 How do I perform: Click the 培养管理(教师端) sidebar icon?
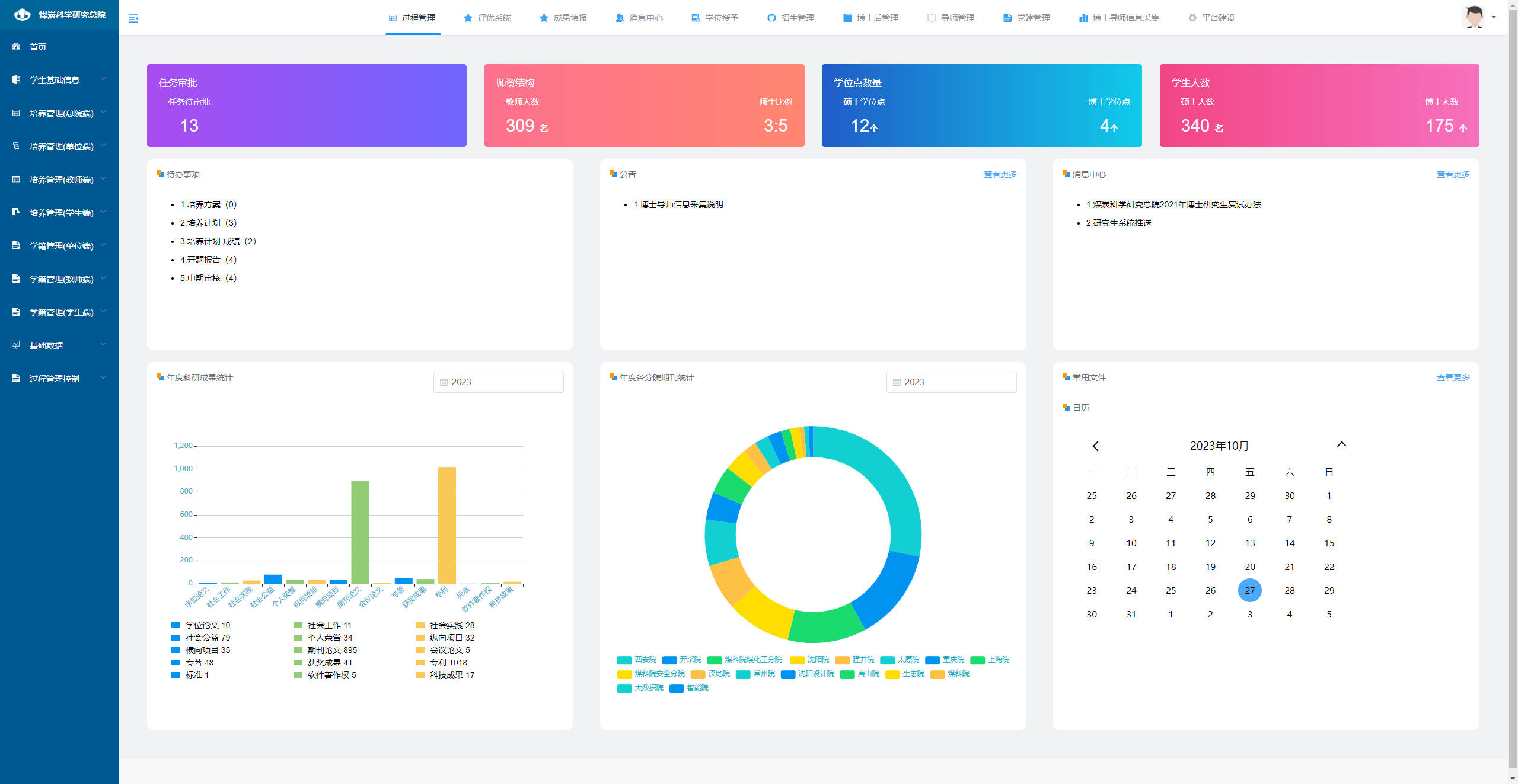coord(16,179)
